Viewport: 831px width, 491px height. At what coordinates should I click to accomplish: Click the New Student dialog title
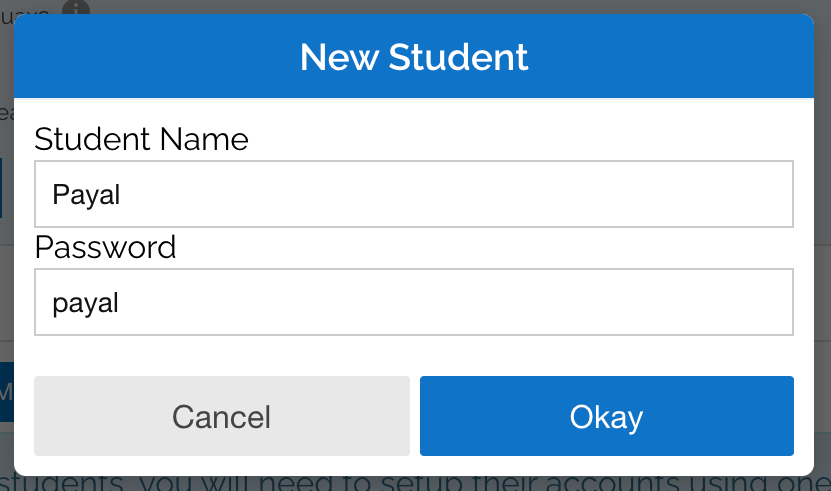click(x=414, y=57)
